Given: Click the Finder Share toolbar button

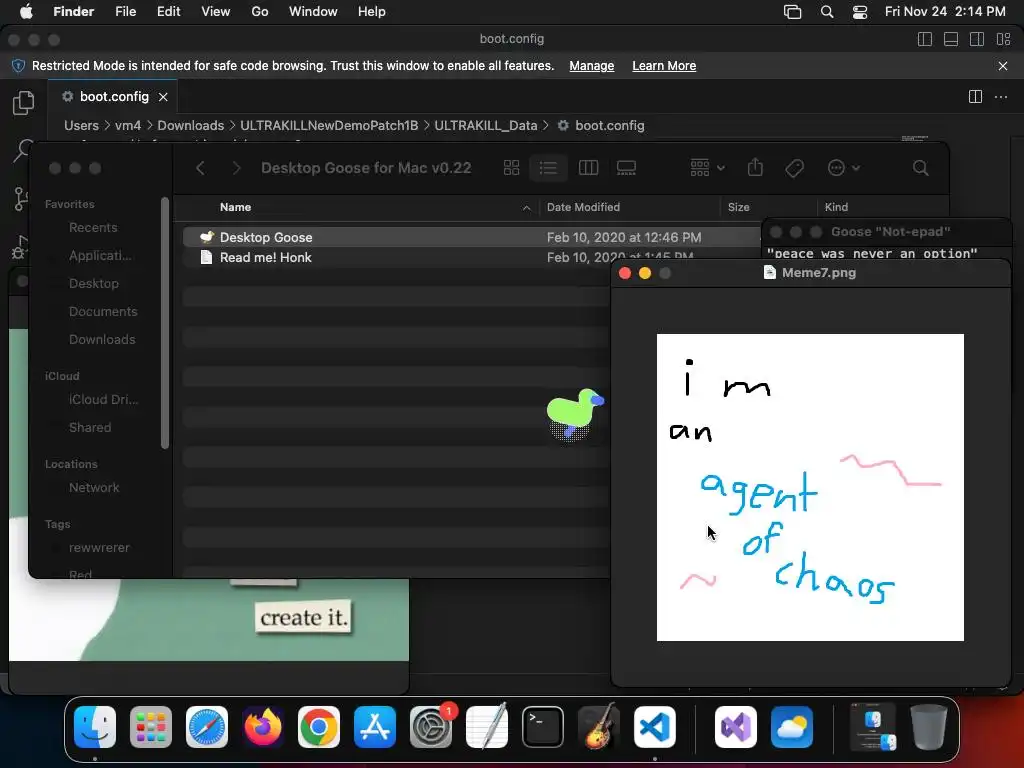Looking at the screenshot, I should pyautogui.click(x=756, y=167).
